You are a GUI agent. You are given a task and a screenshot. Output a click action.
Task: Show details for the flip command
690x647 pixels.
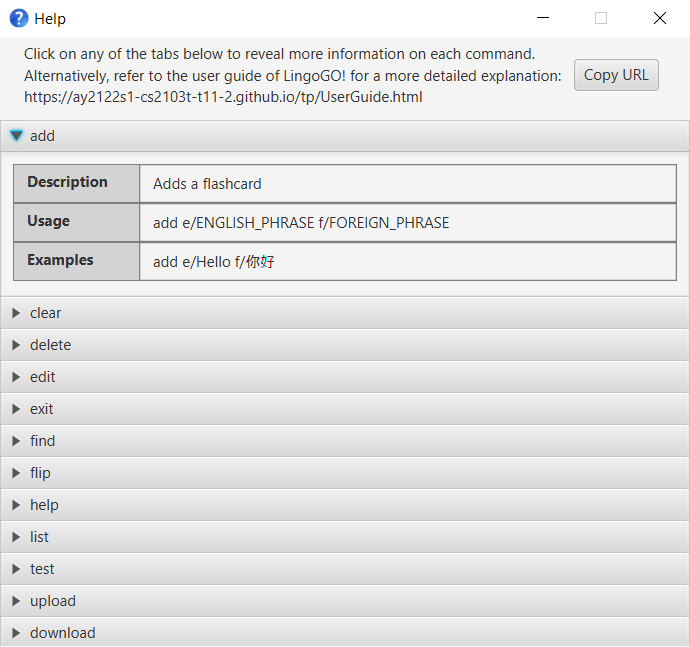click(40, 473)
